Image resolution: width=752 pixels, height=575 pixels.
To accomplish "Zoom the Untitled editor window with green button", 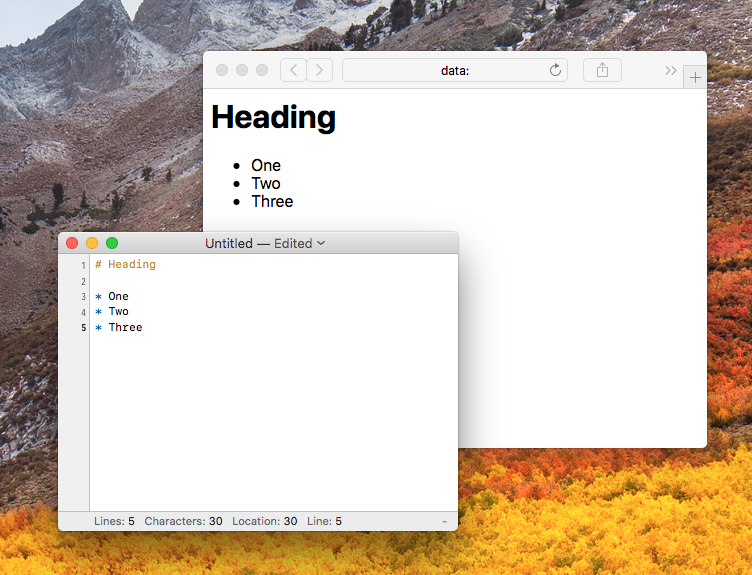I will click(x=112, y=243).
